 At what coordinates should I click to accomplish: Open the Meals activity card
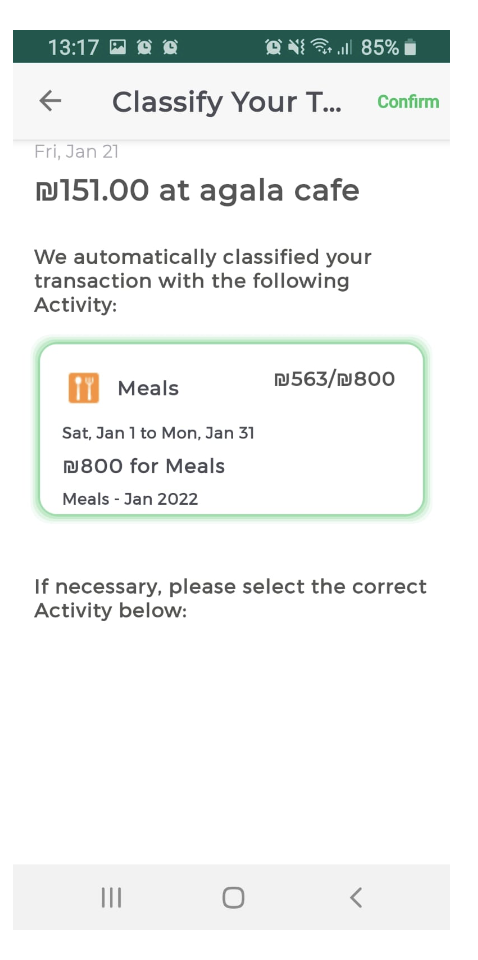coord(231,429)
